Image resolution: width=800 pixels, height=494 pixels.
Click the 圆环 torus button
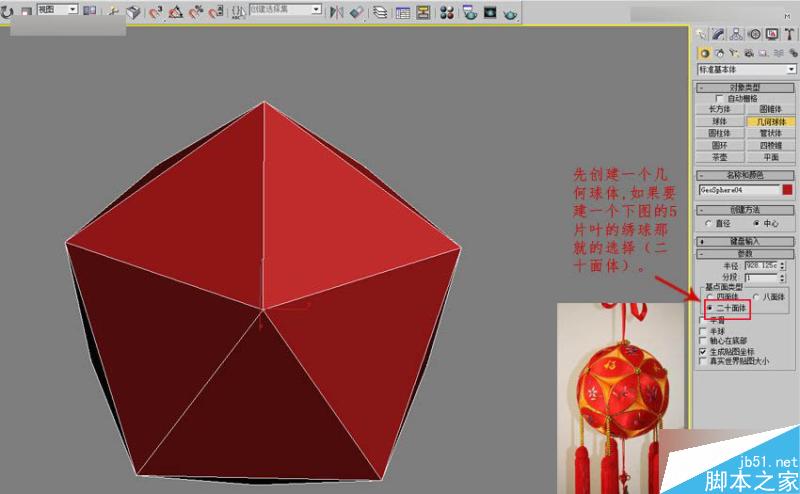[719, 145]
